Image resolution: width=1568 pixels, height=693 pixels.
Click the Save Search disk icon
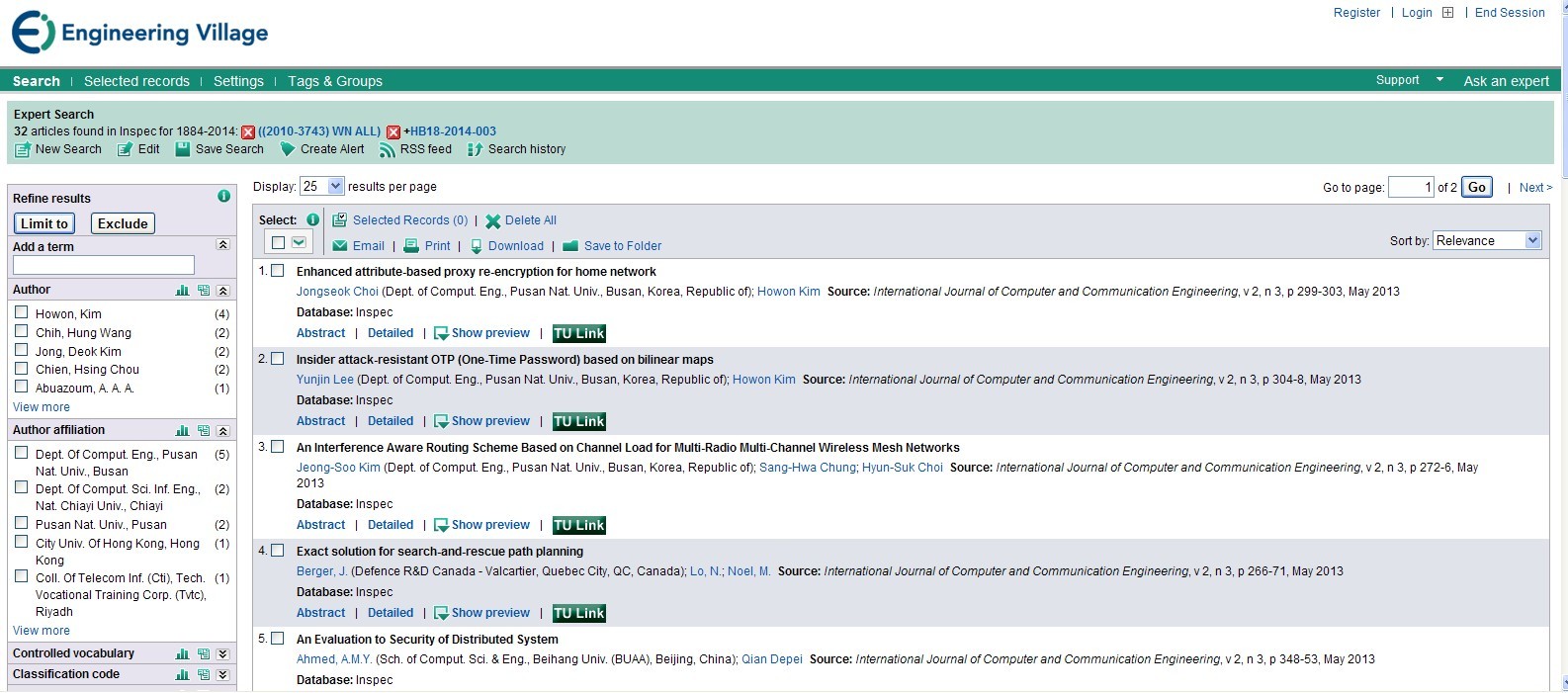coord(183,149)
